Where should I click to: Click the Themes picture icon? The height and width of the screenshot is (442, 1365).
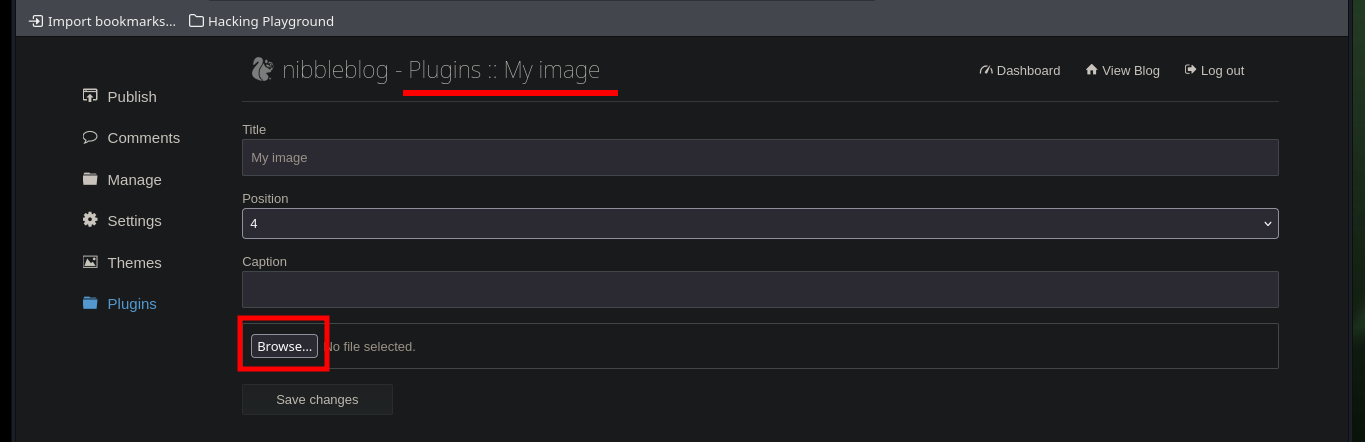(x=90, y=262)
